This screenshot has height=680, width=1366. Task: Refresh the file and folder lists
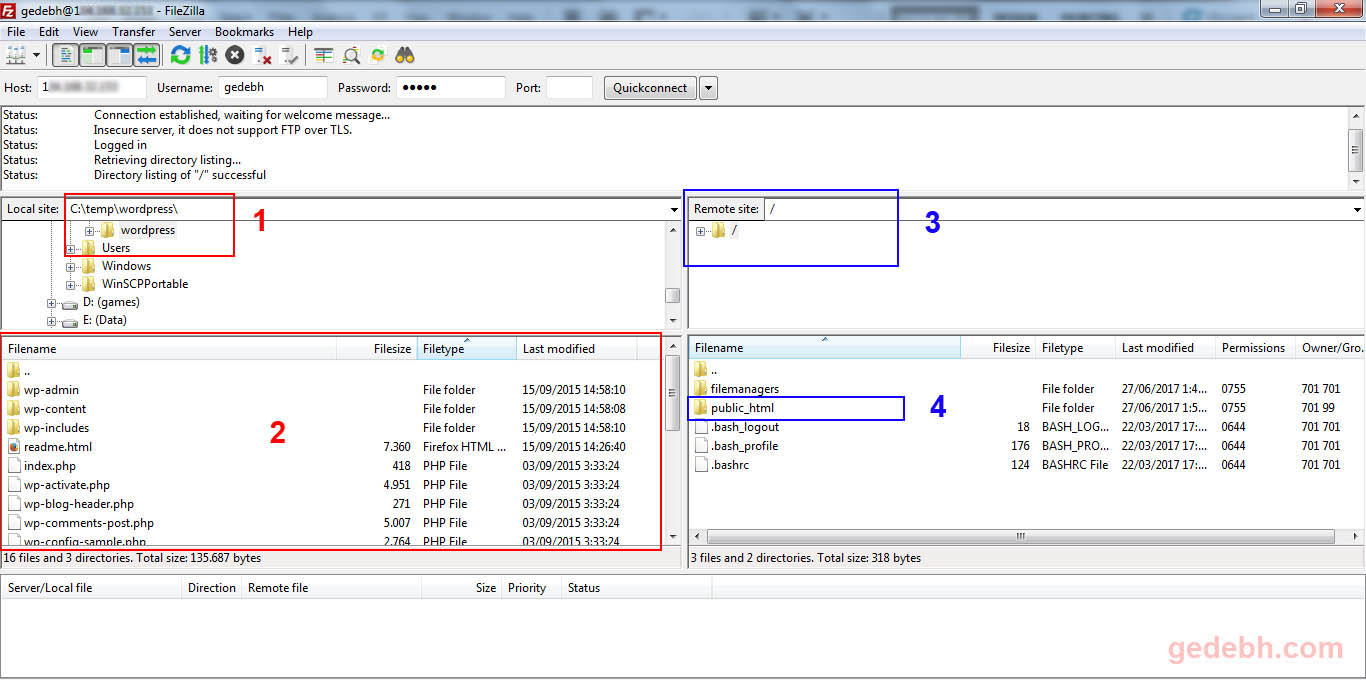click(180, 55)
